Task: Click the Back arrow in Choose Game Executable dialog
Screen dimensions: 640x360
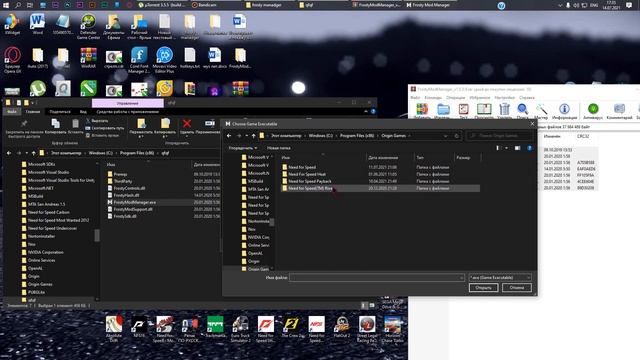Action: click(229, 136)
